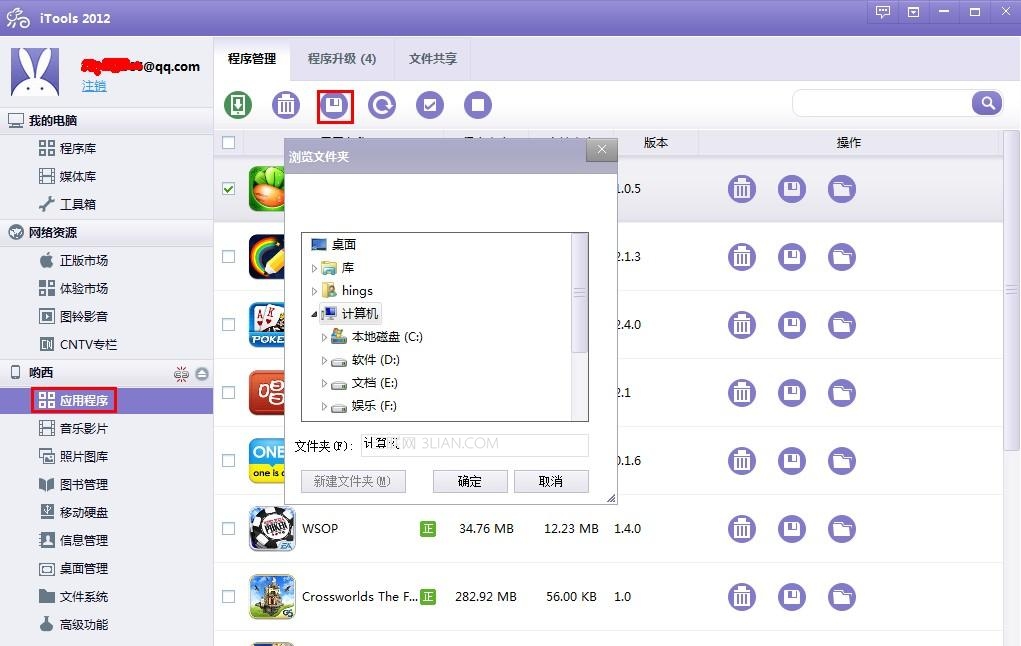Select all apps using the checkmark toolbar icon
This screenshot has height=646, width=1021.
click(x=429, y=104)
